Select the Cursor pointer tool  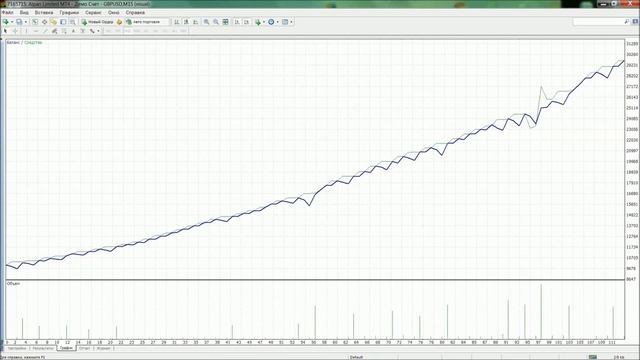tap(5, 31)
